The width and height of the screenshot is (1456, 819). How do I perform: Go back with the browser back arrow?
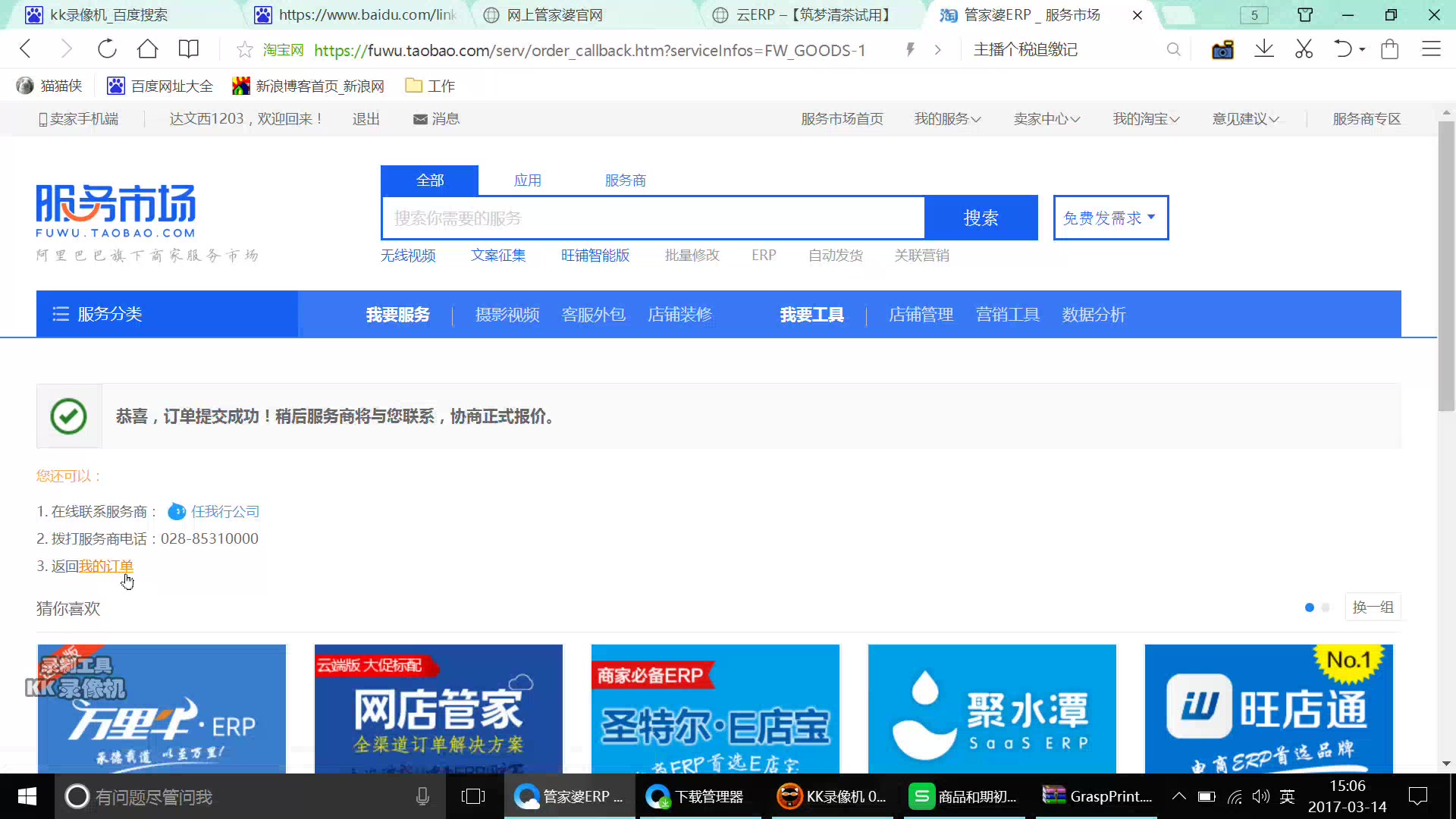pyautogui.click(x=26, y=49)
